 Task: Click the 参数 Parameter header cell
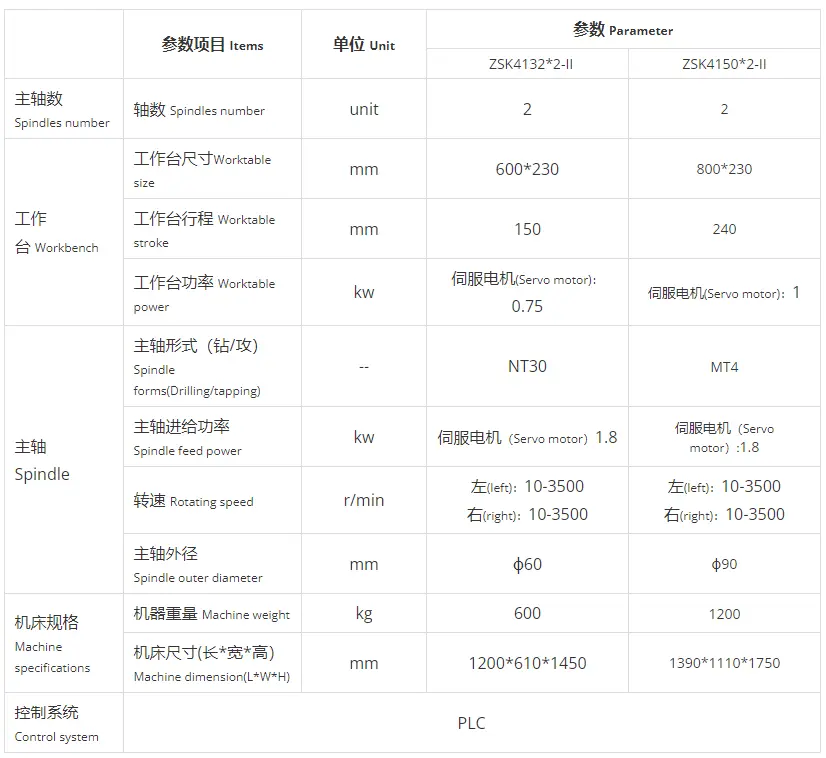[623, 30]
